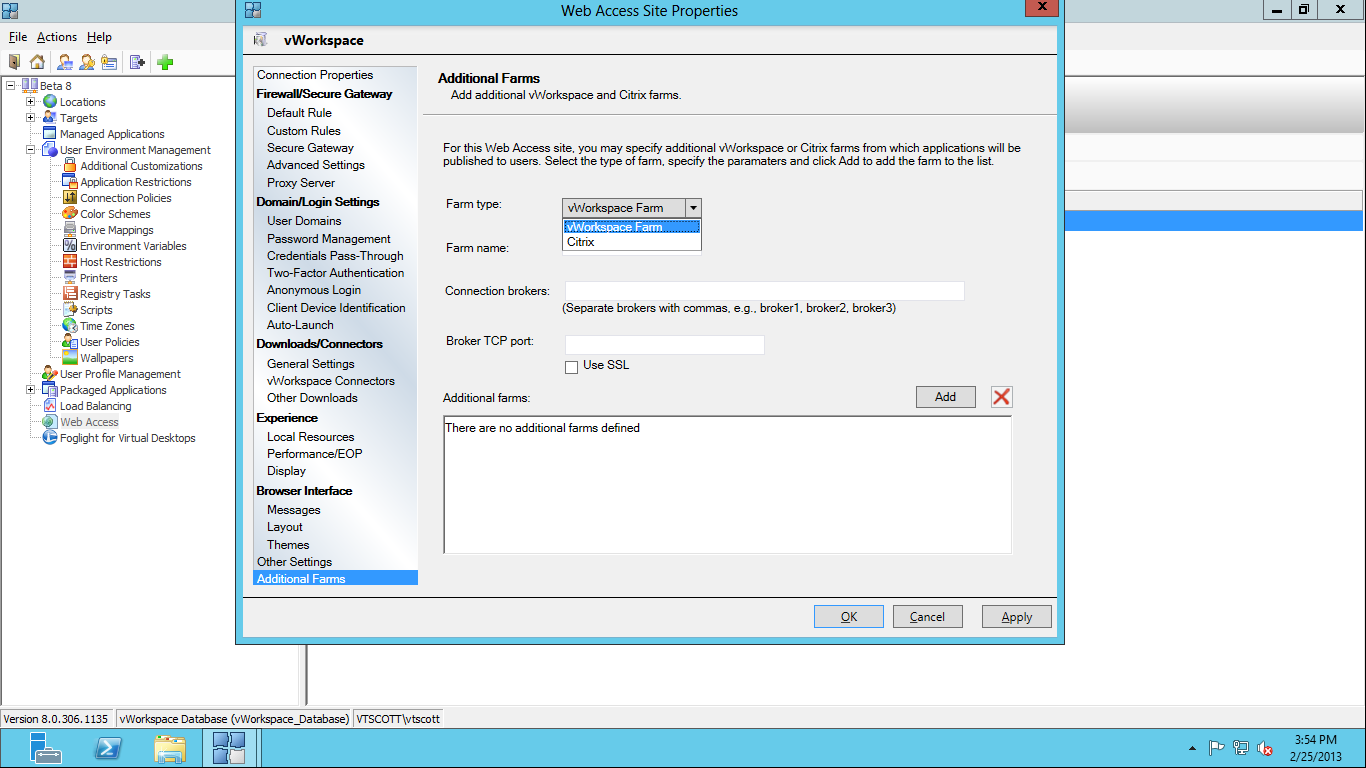Open the Secure Gateway settings page
Screen dimensions: 1366x768
click(310, 148)
